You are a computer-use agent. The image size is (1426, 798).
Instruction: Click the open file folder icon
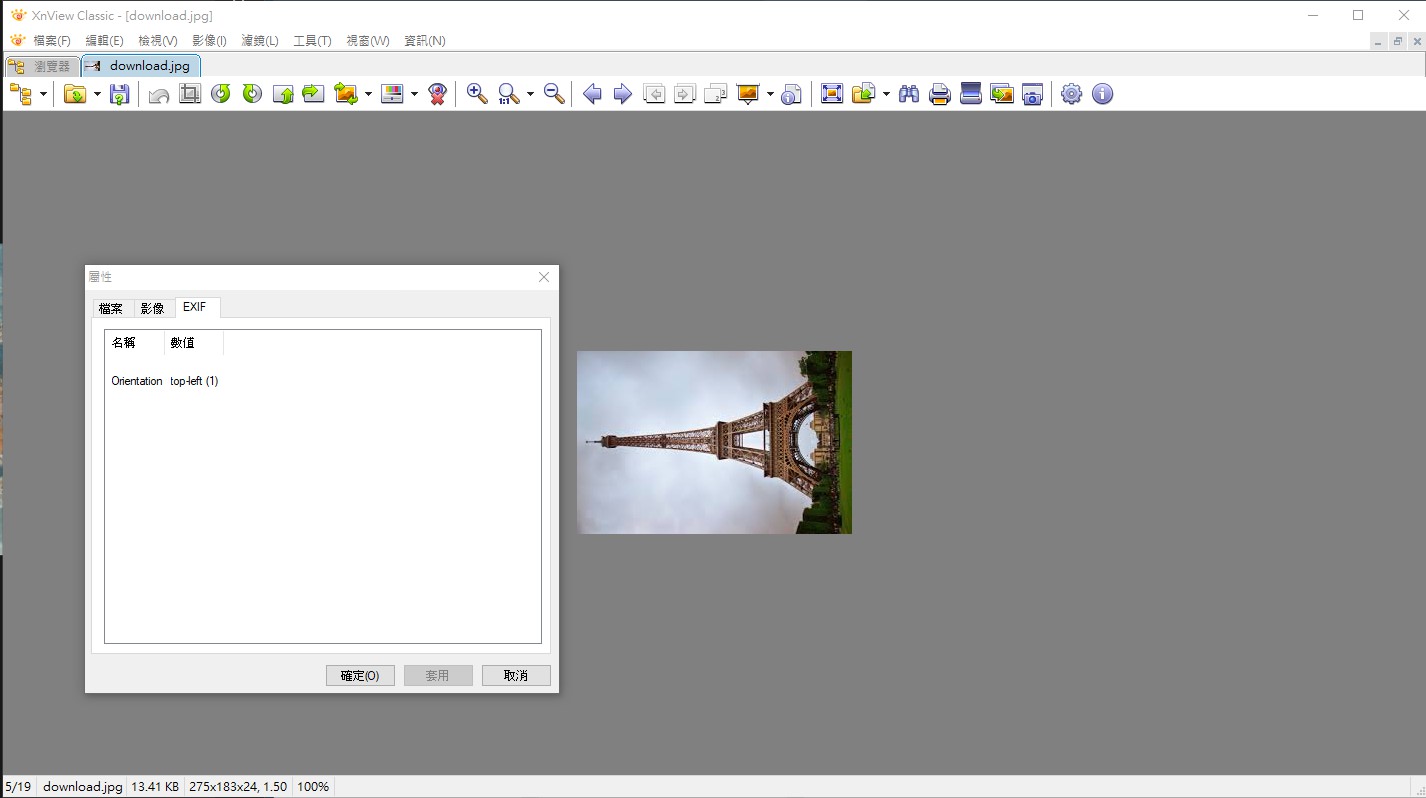pos(75,94)
